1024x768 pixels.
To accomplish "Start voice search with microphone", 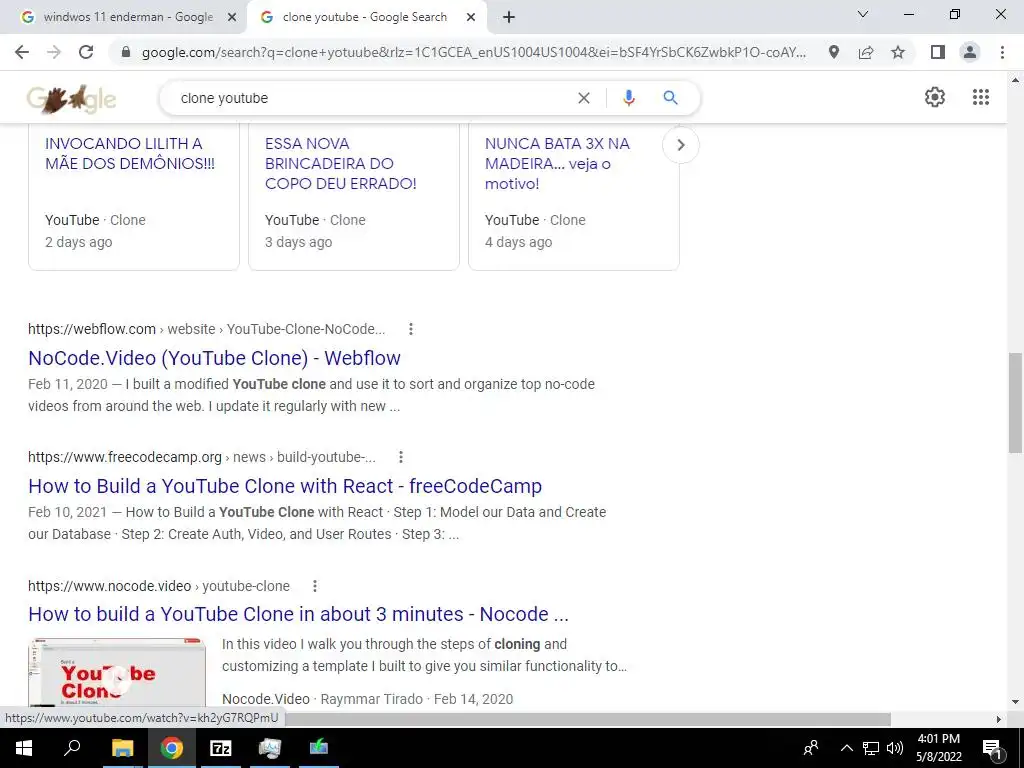I will pyautogui.click(x=628, y=98).
